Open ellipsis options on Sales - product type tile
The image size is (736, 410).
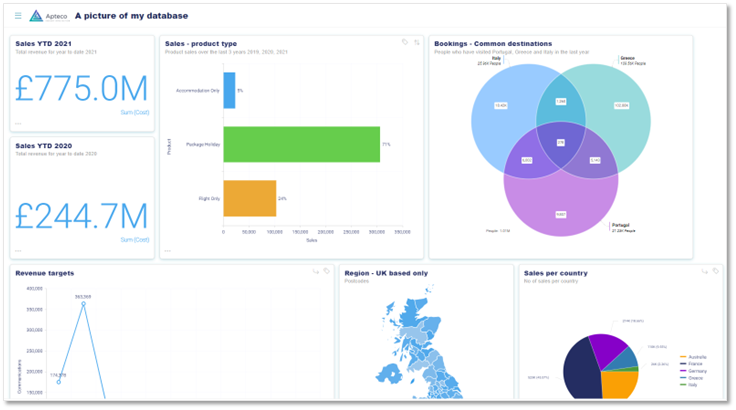168,250
